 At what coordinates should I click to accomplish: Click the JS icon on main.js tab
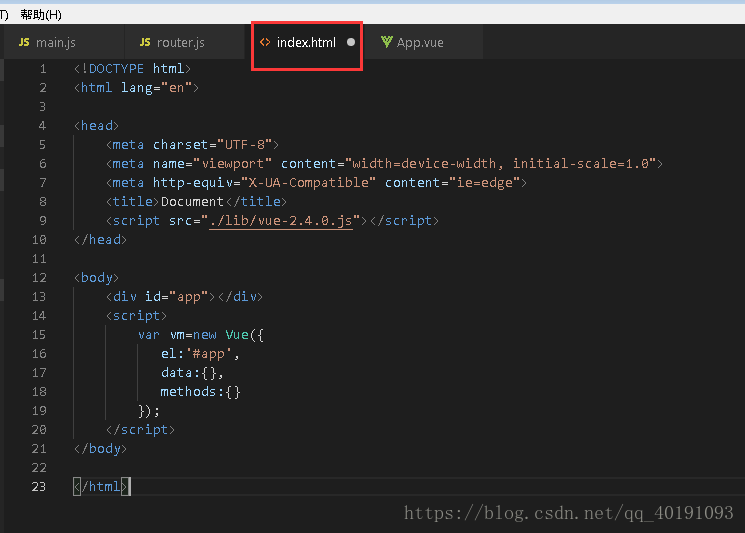pyautogui.click(x=24, y=42)
